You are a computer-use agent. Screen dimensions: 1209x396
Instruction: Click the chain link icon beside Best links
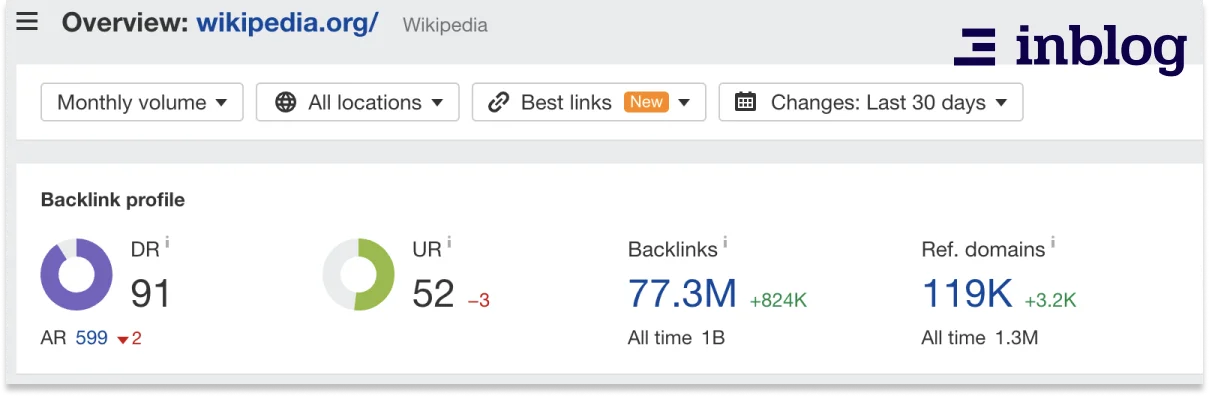(498, 102)
